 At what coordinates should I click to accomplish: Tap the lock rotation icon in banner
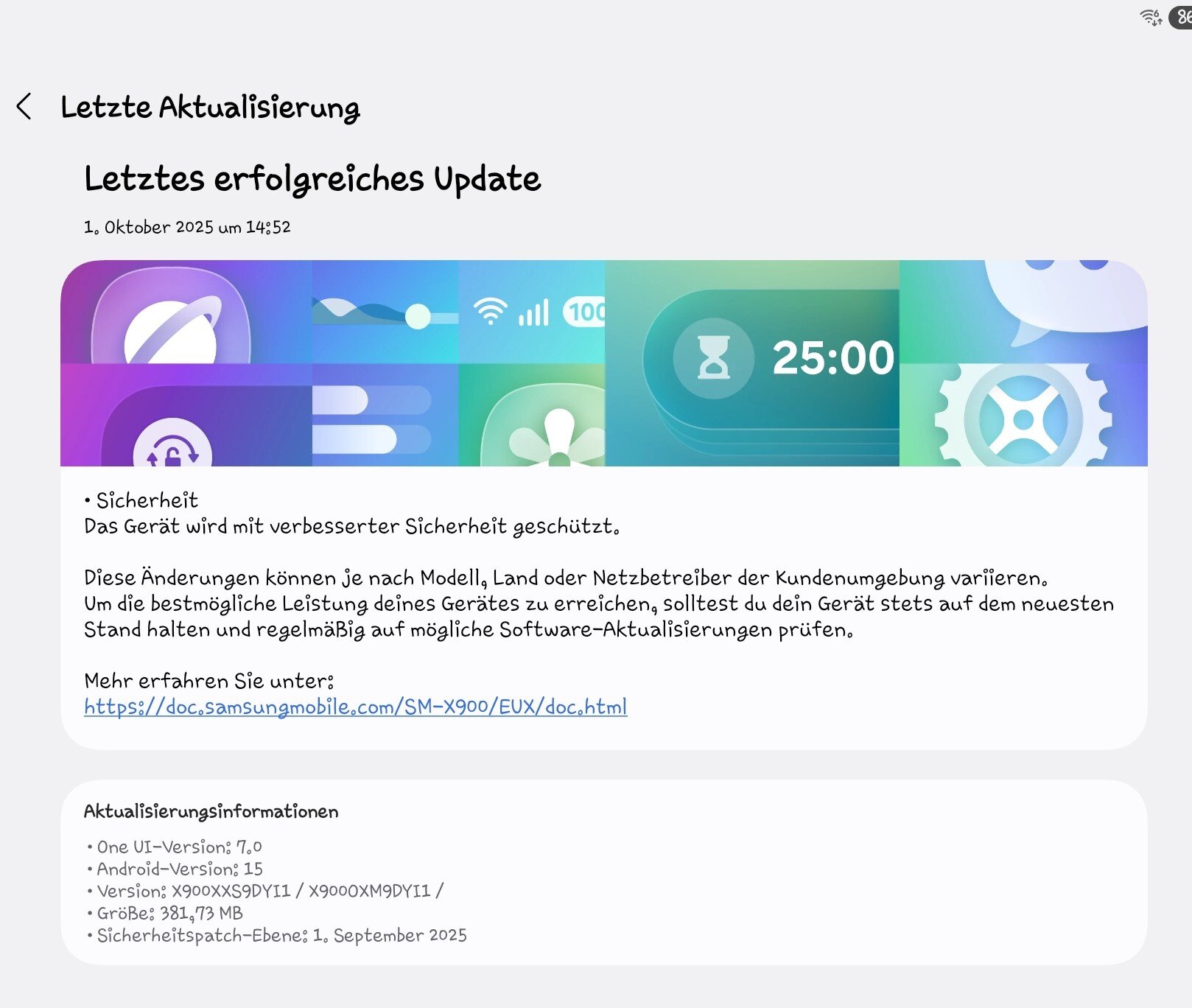pos(172,447)
